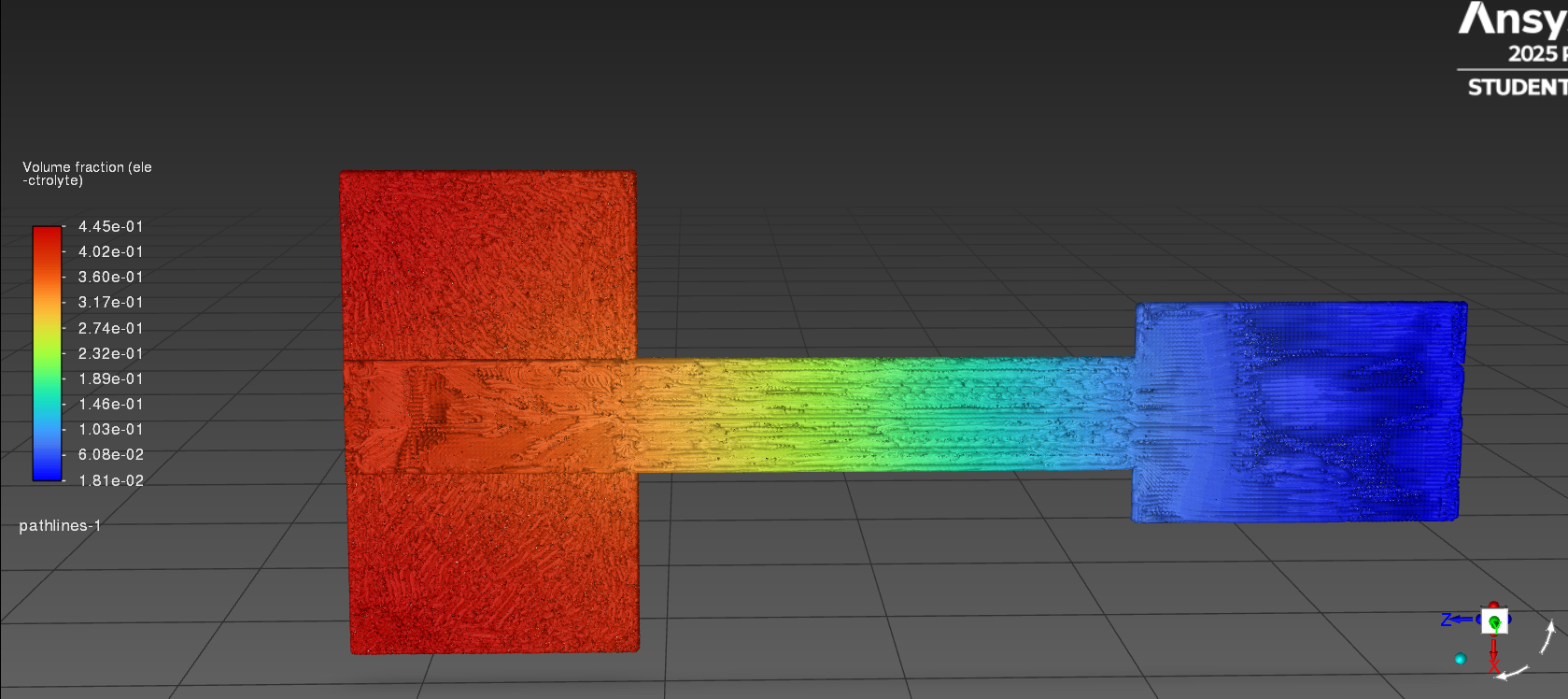Click the legend value 1.89e-01
Screen dimensions: 1568x699
(111, 378)
